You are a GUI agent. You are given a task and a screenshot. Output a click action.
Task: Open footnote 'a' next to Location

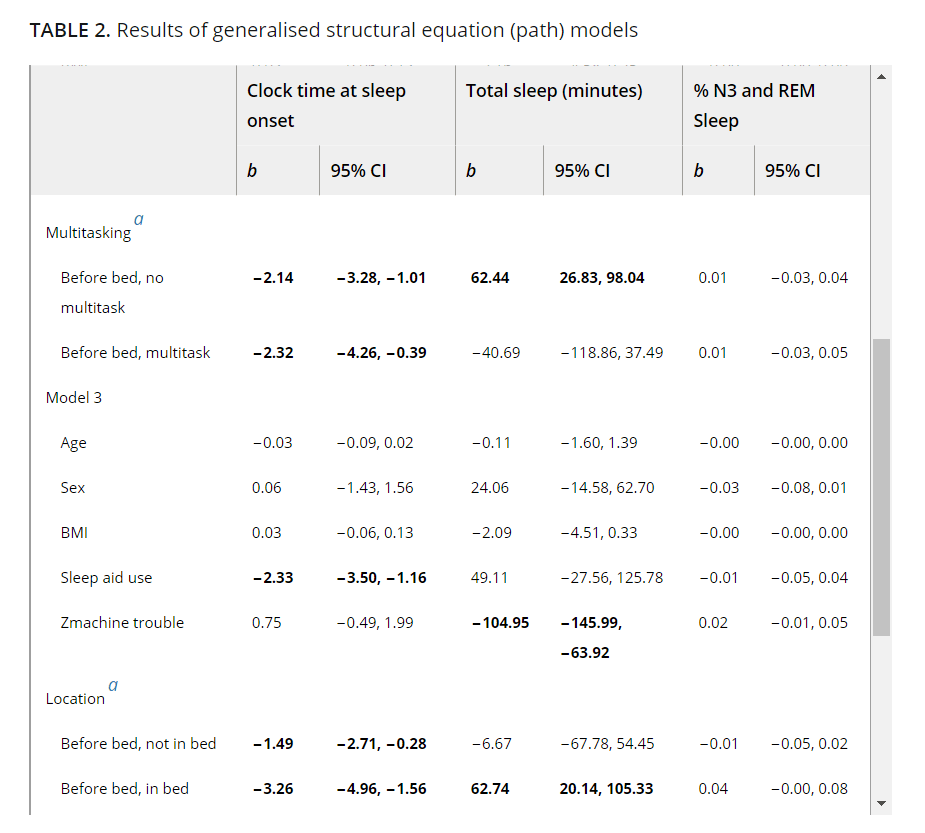click(x=112, y=685)
